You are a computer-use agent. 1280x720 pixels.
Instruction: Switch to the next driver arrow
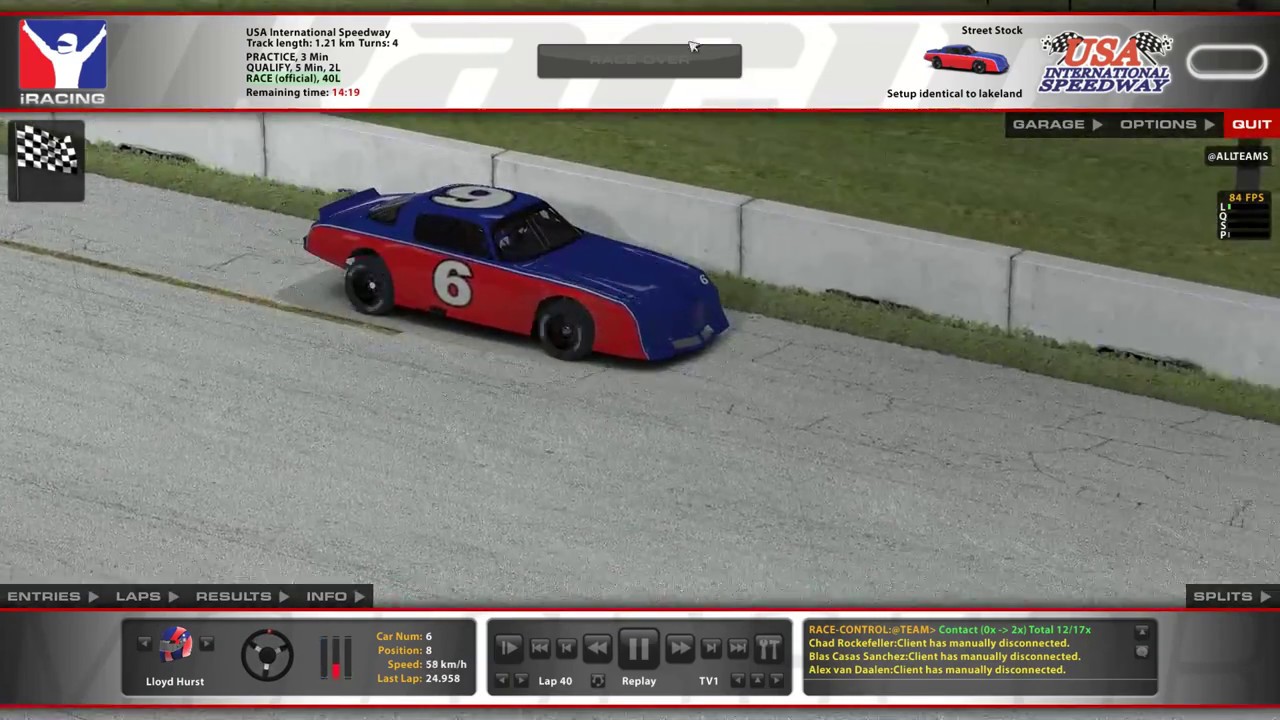click(206, 644)
